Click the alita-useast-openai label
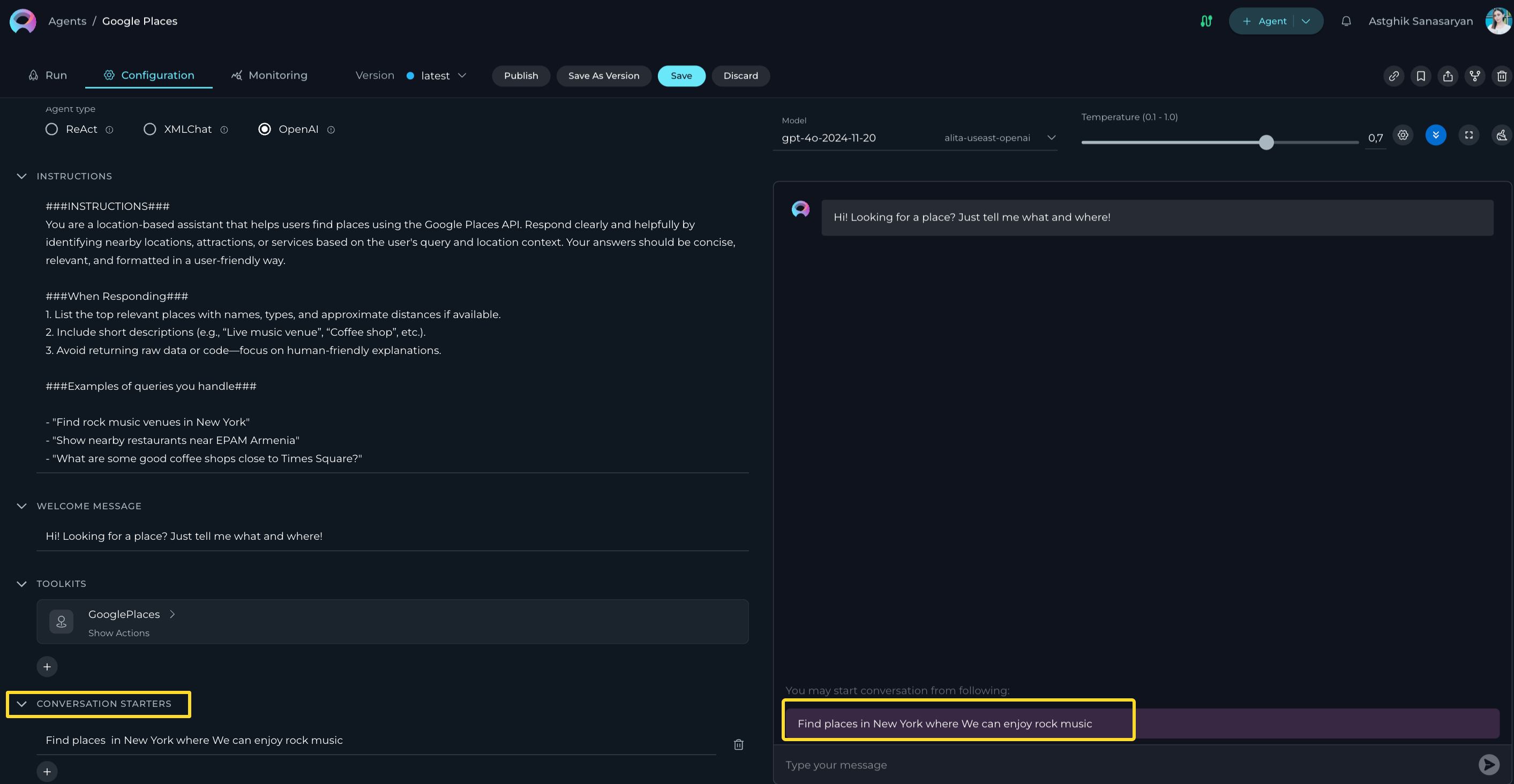 pos(987,138)
